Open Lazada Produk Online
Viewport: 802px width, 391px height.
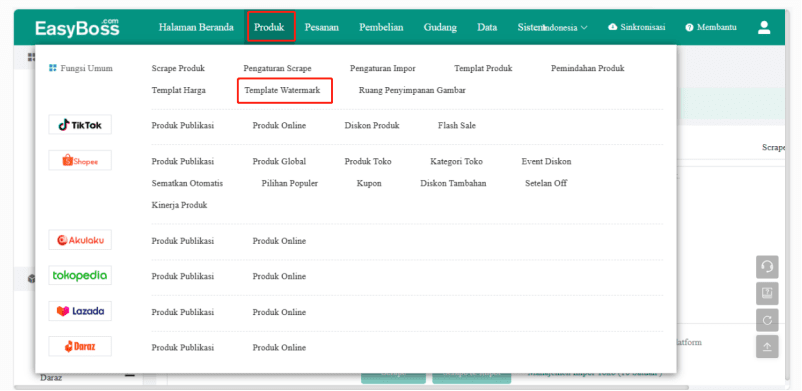point(279,312)
